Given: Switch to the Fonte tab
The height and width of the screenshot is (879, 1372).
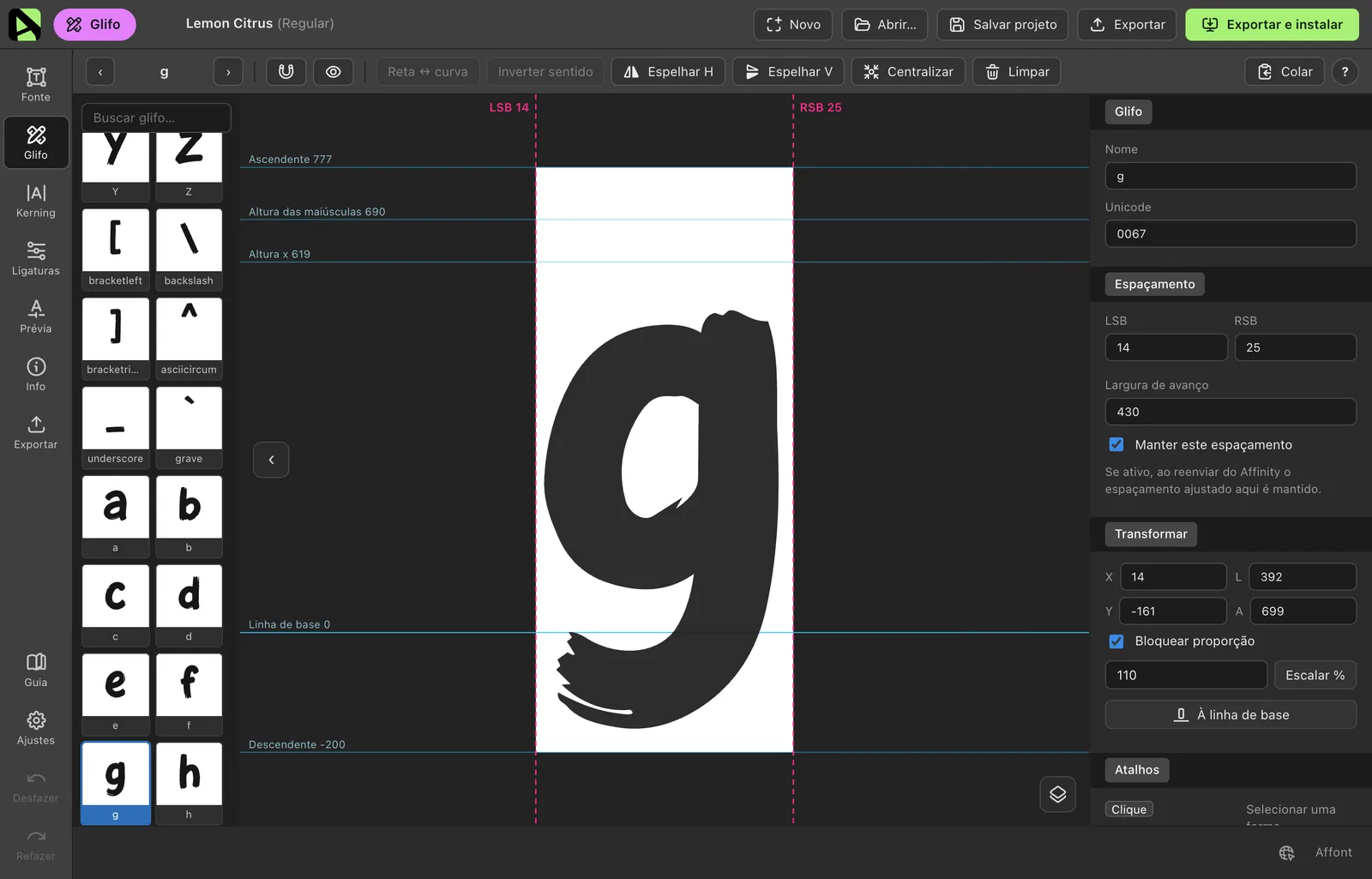Looking at the screenshot, I should click(36, 84).
